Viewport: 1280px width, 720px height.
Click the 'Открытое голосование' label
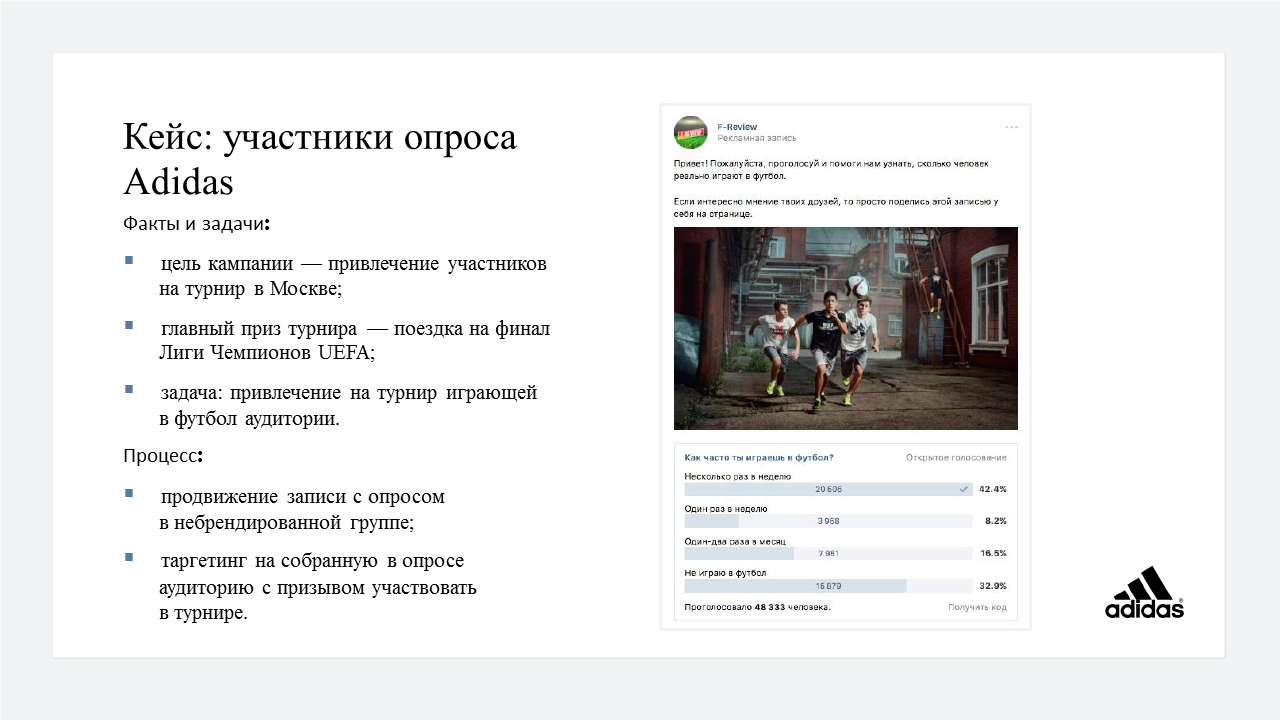956,457
